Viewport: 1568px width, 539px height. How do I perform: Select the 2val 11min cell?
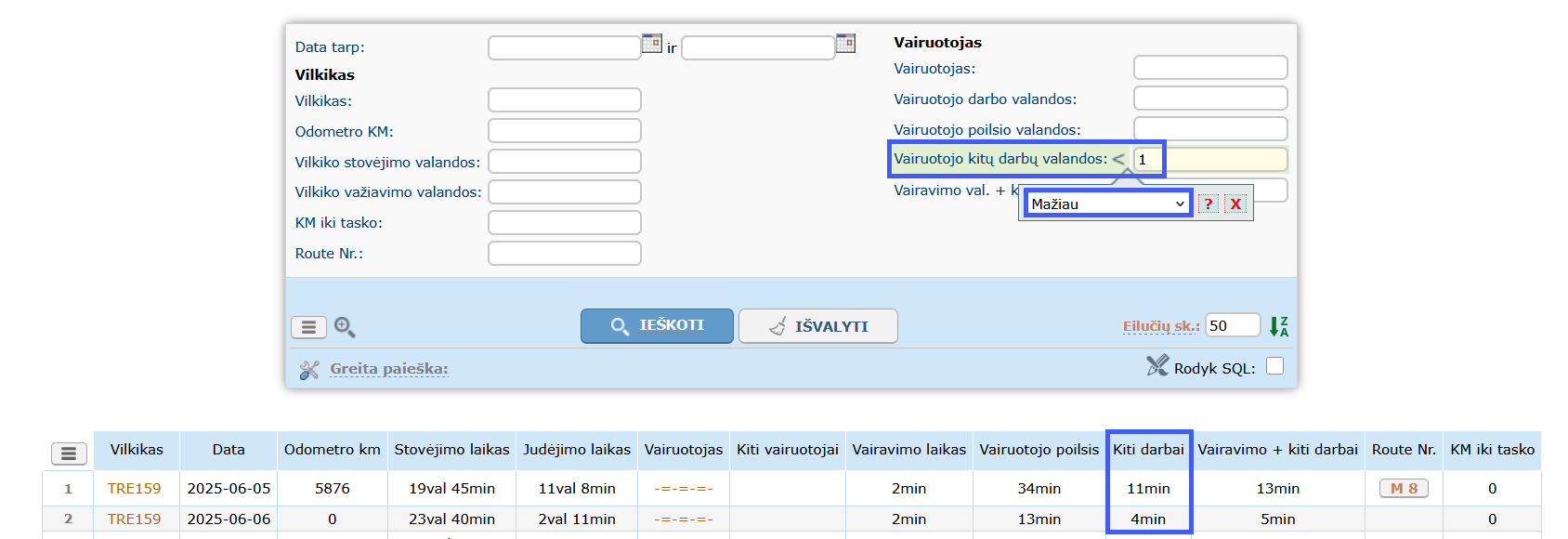tap(577, 519)
